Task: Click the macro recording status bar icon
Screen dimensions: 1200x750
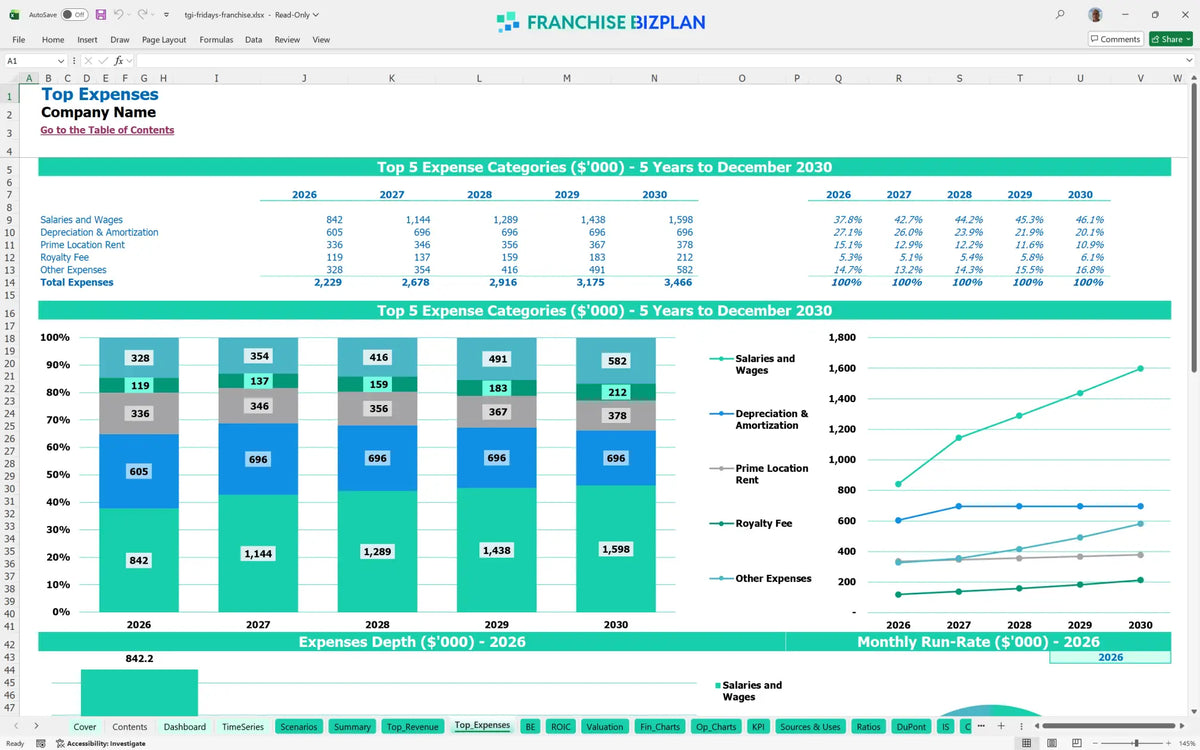Action: [40, 743]
